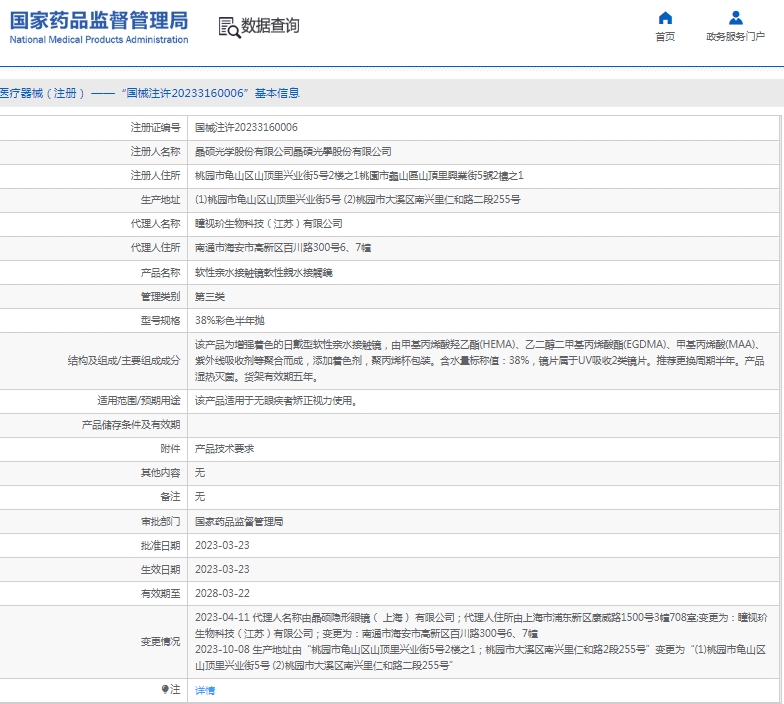Click the 产品技术要求 attachment text
Viewport: 784px width, 704px height.
pos(224,448)
